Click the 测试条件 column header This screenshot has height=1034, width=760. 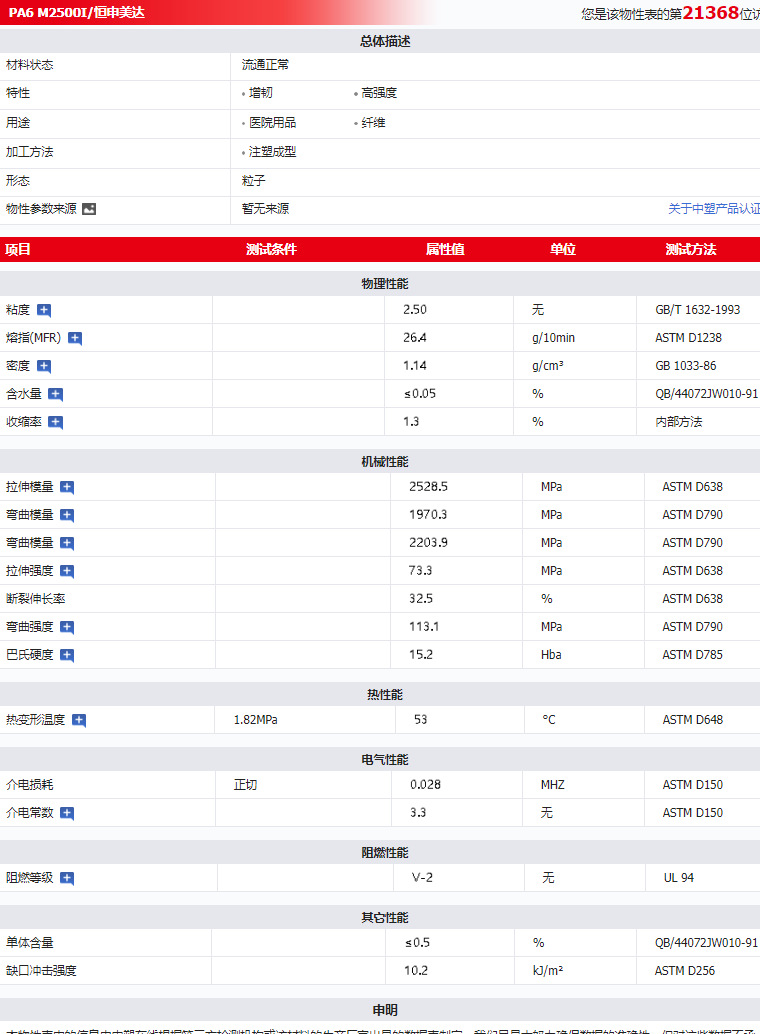pos(271,249)
